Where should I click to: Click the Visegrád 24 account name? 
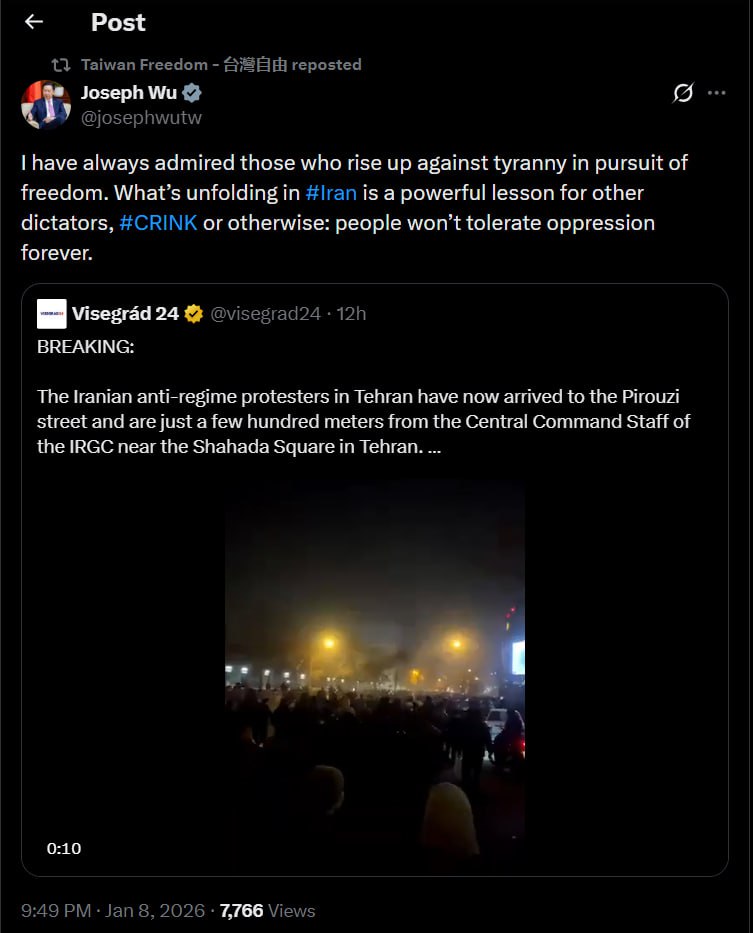125,314
